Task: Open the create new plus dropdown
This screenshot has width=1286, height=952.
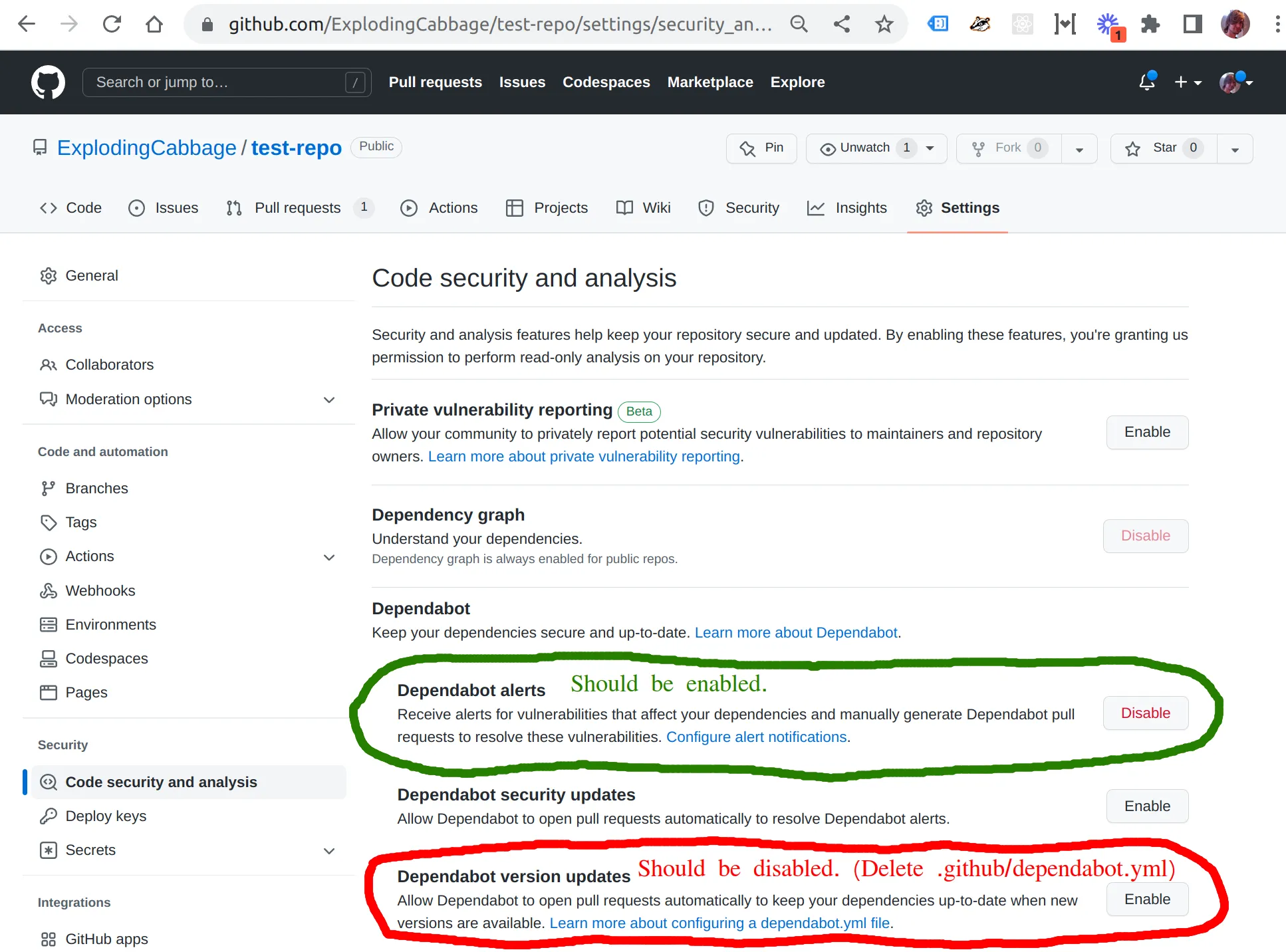Action: (1187, 82)
